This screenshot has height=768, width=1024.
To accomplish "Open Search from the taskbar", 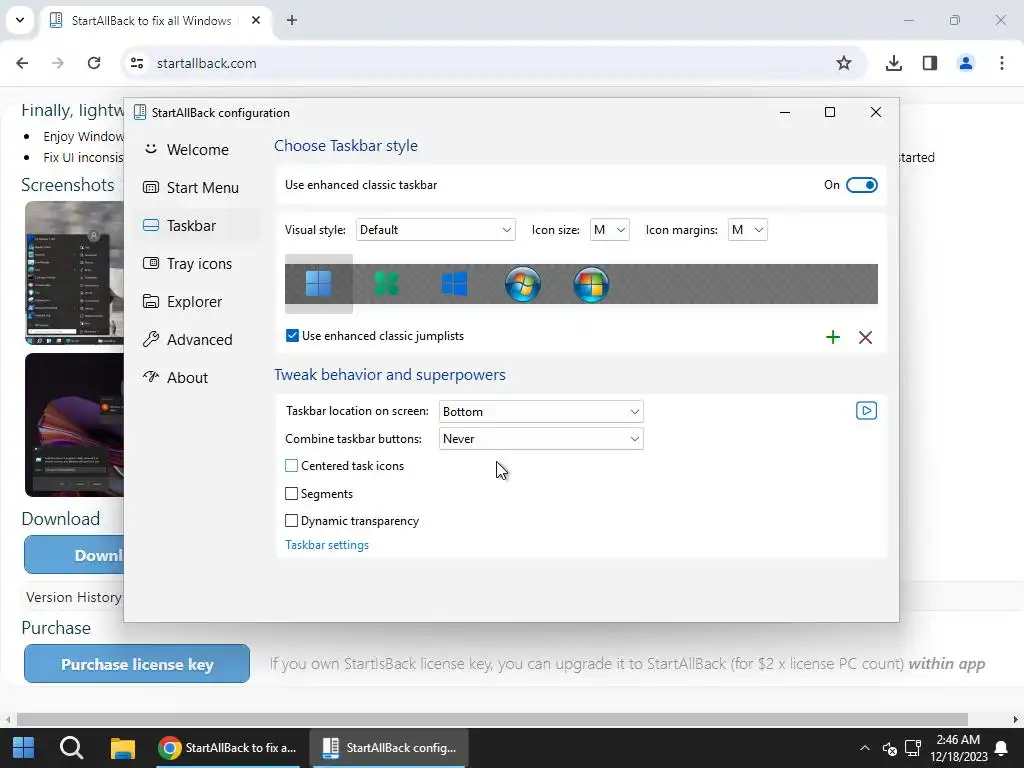I will (x=71, y=748).
